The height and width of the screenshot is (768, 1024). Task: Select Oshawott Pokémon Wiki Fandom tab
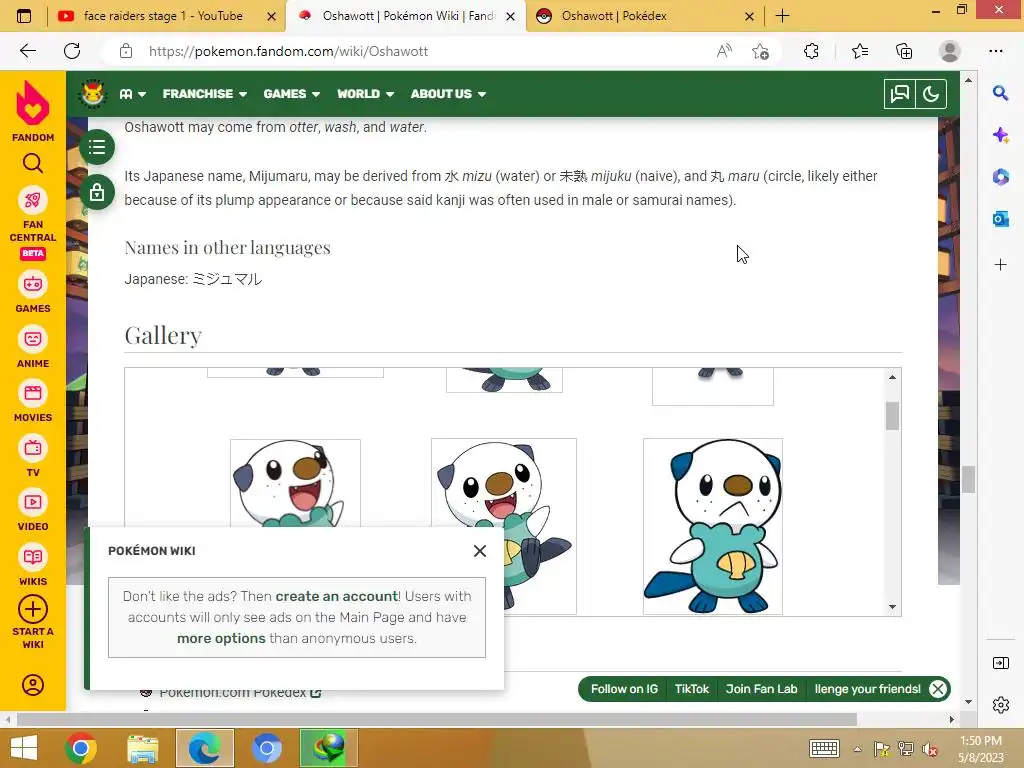point(408,16)
